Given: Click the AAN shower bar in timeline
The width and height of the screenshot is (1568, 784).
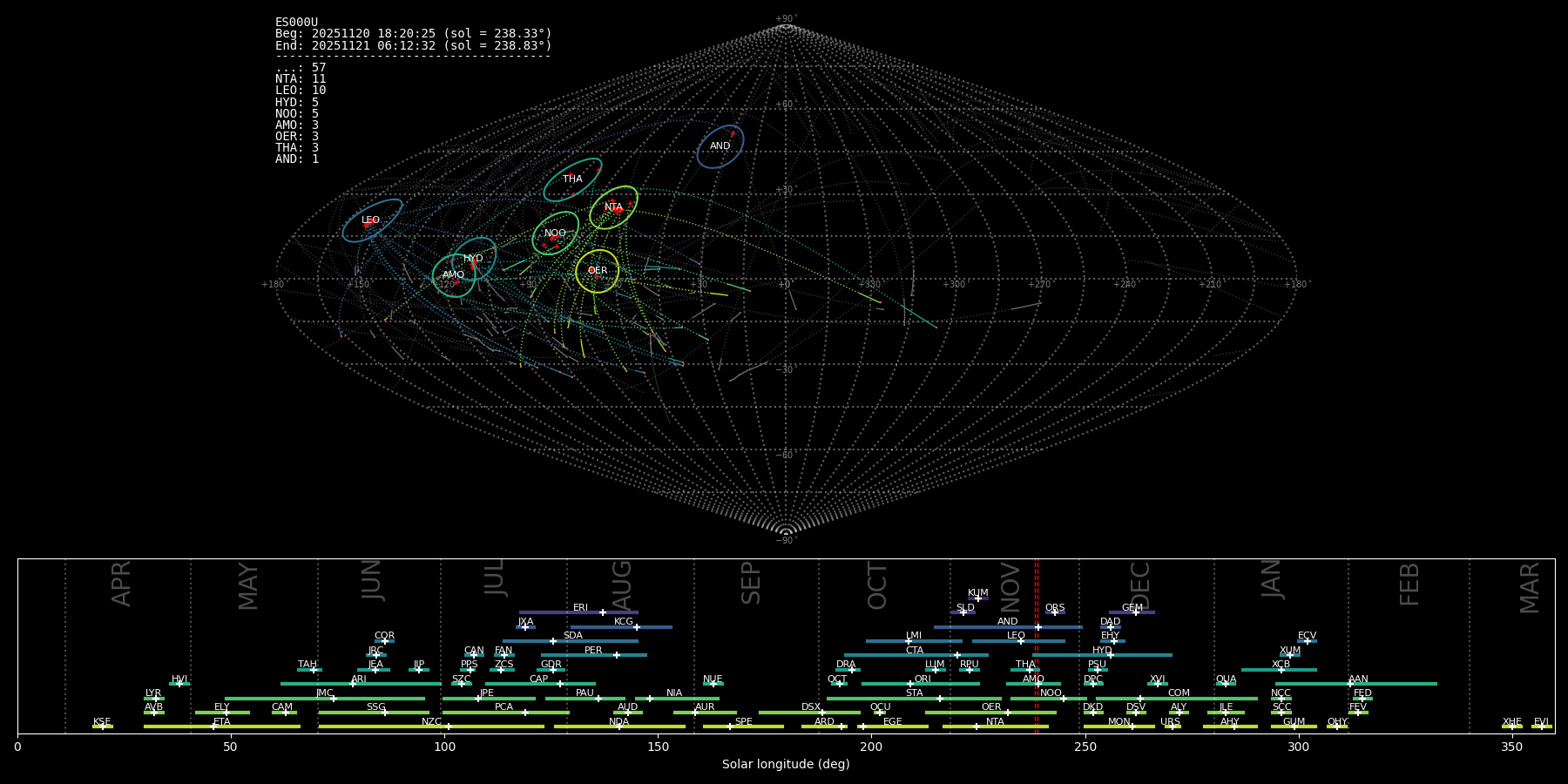Looking at the screenshot, I should [x=1356, y=684].
